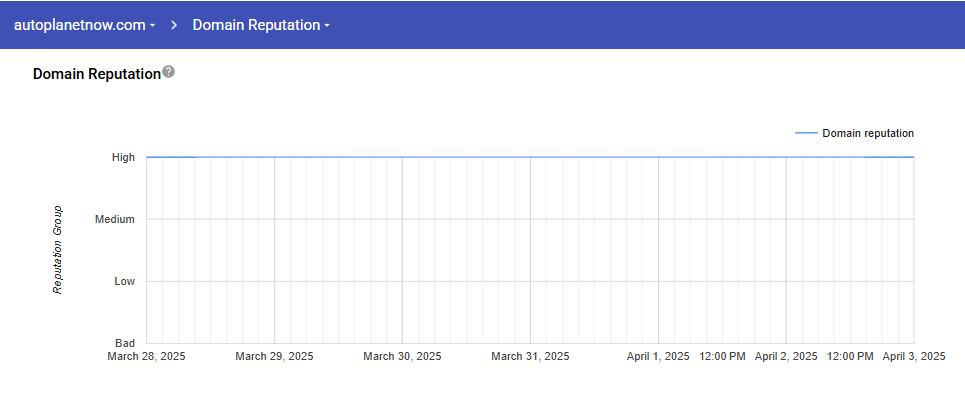This screenshot has width=965, height=407.
Task: Click the 'Medium' reputation axis label
Action: (x=114, y=219)
